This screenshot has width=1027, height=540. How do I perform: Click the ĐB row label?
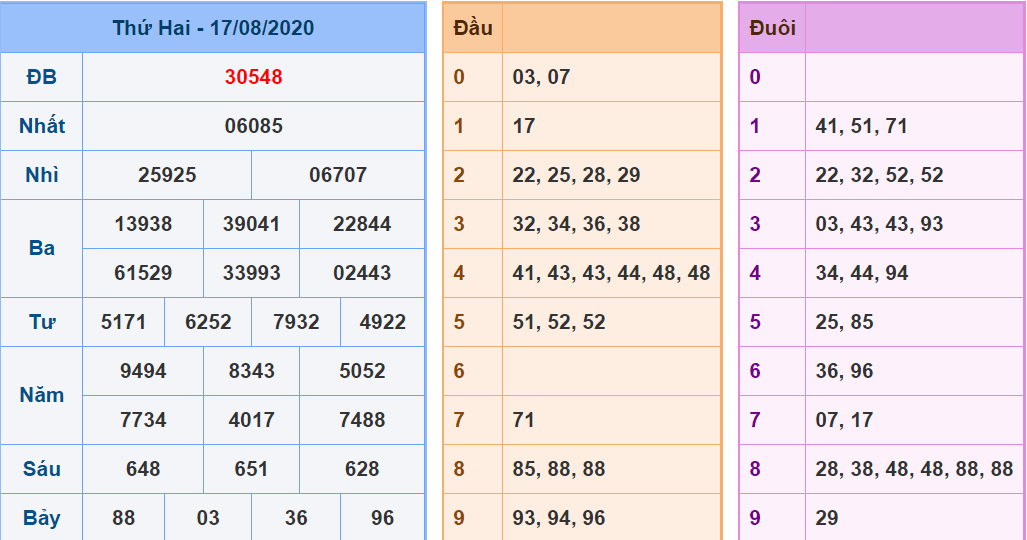click(x=42, y=77)
